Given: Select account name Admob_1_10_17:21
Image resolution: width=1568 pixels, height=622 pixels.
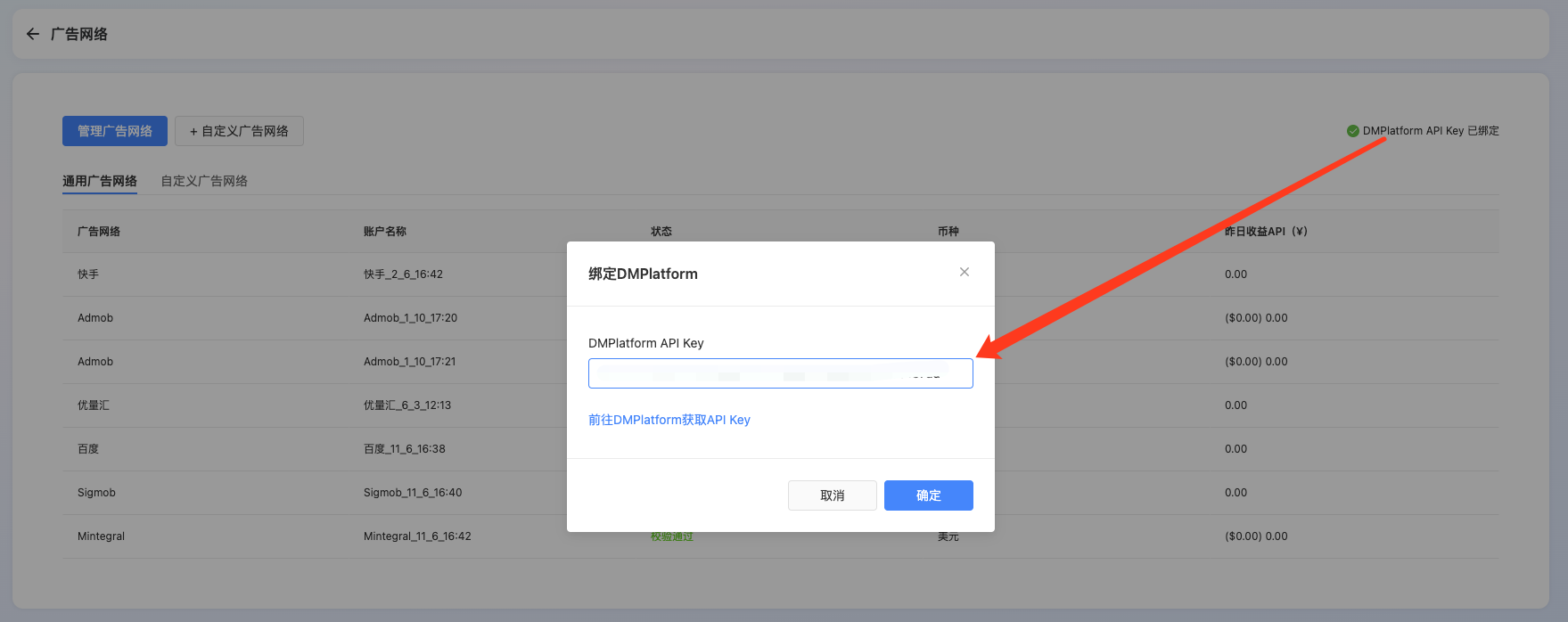Looking at the screenshot, I should coord(409,362).
